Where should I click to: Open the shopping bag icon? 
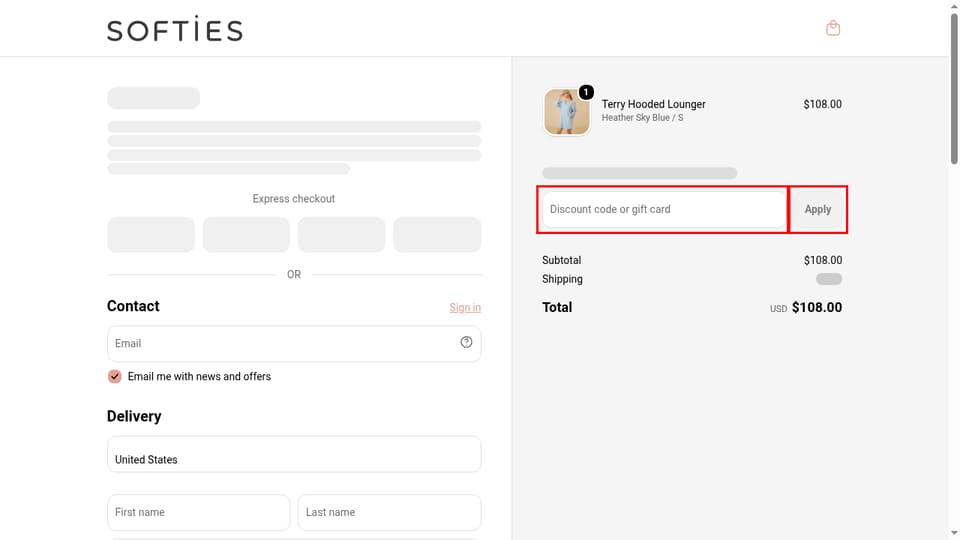(833, 28)
